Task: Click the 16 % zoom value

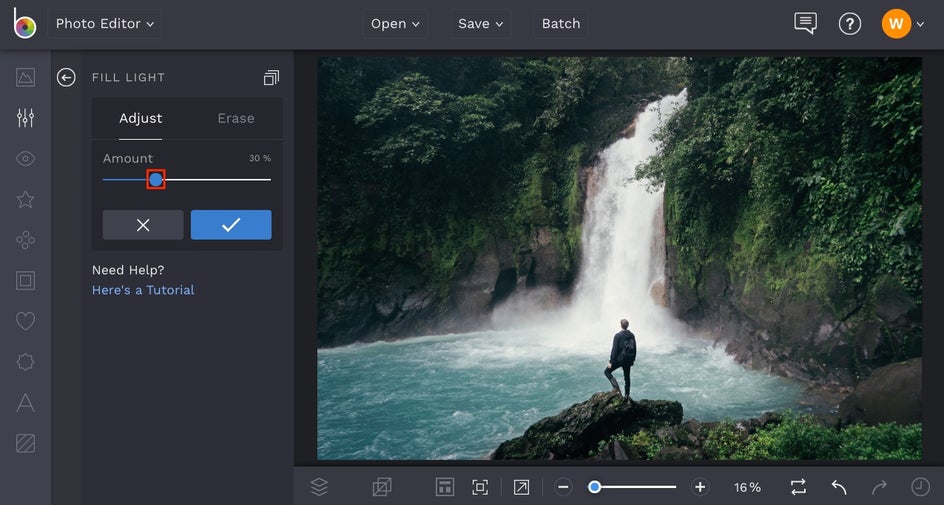Action: [x=747, y=487]
